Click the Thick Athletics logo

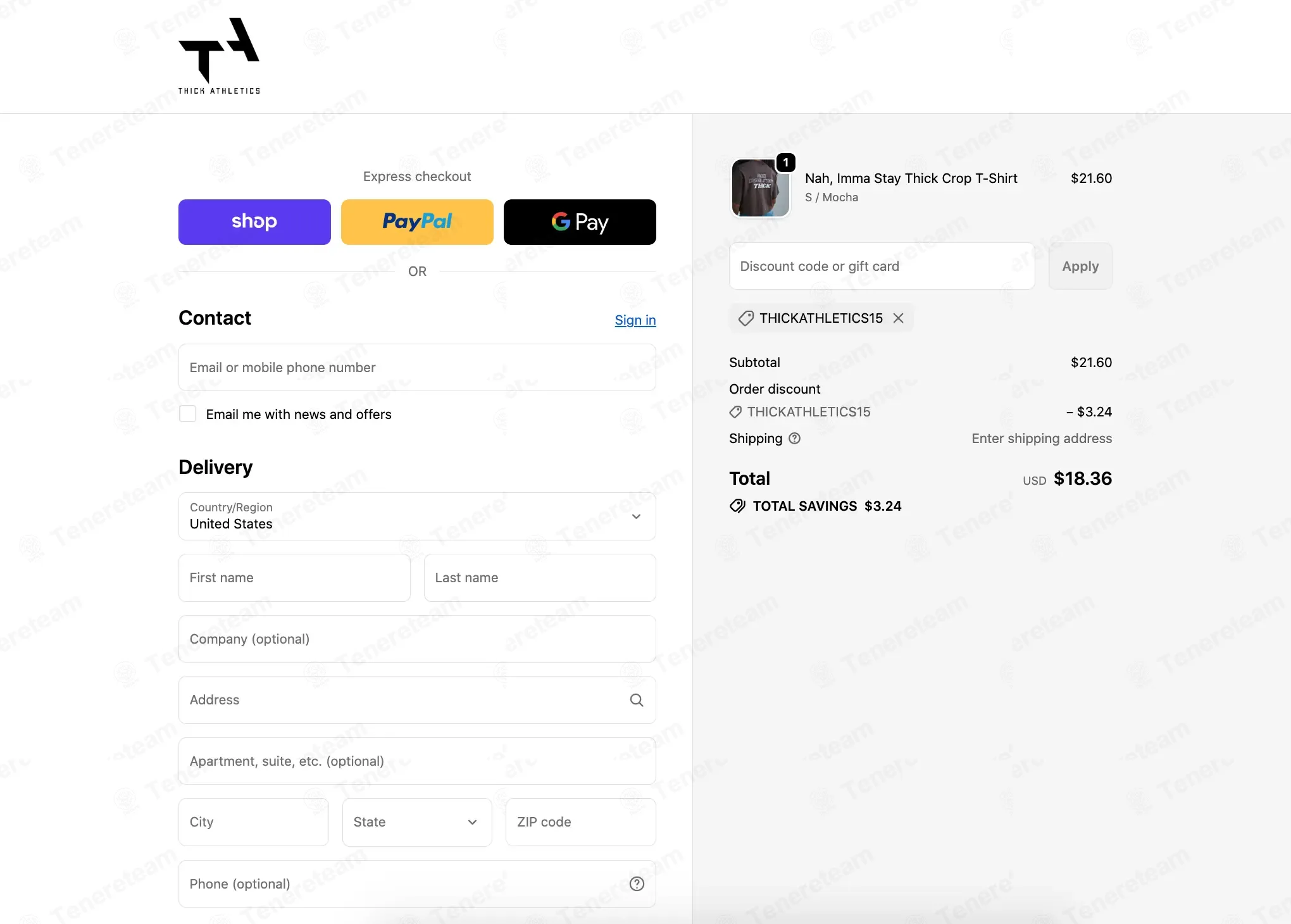[x=219, y=56]
